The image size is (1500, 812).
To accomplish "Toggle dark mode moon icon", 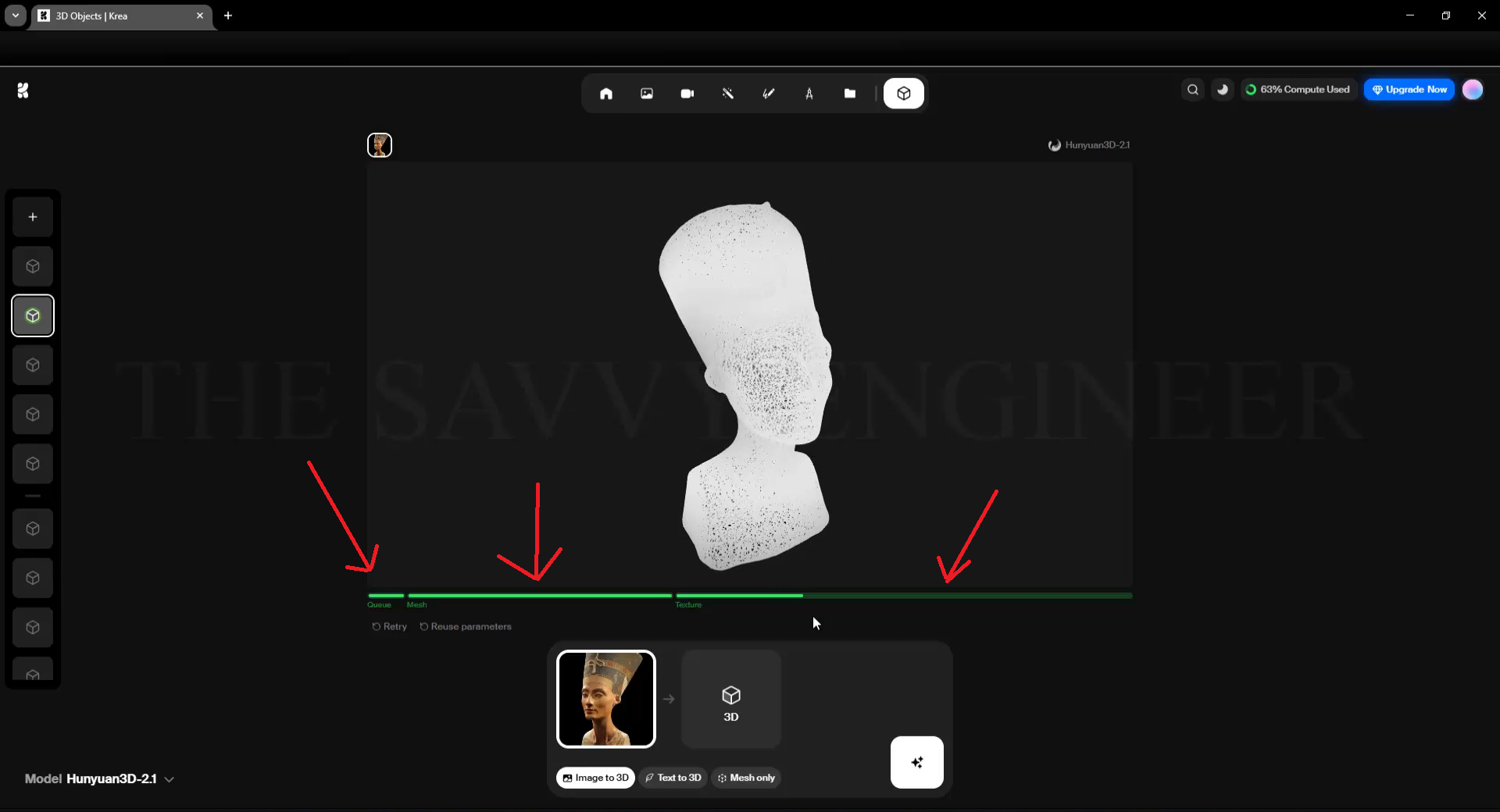I will [1223, 90].
